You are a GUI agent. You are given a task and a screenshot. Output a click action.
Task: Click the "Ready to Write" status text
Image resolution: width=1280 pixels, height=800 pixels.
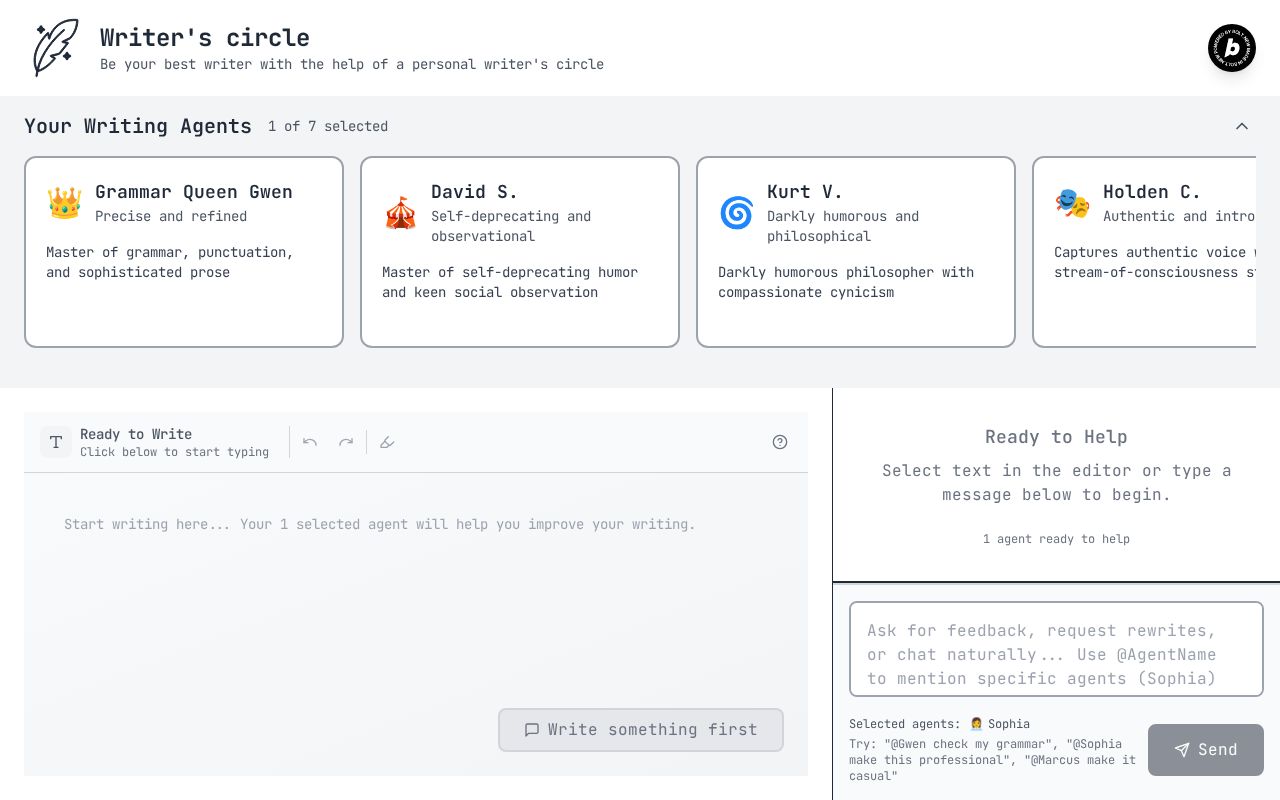(136, 434)
